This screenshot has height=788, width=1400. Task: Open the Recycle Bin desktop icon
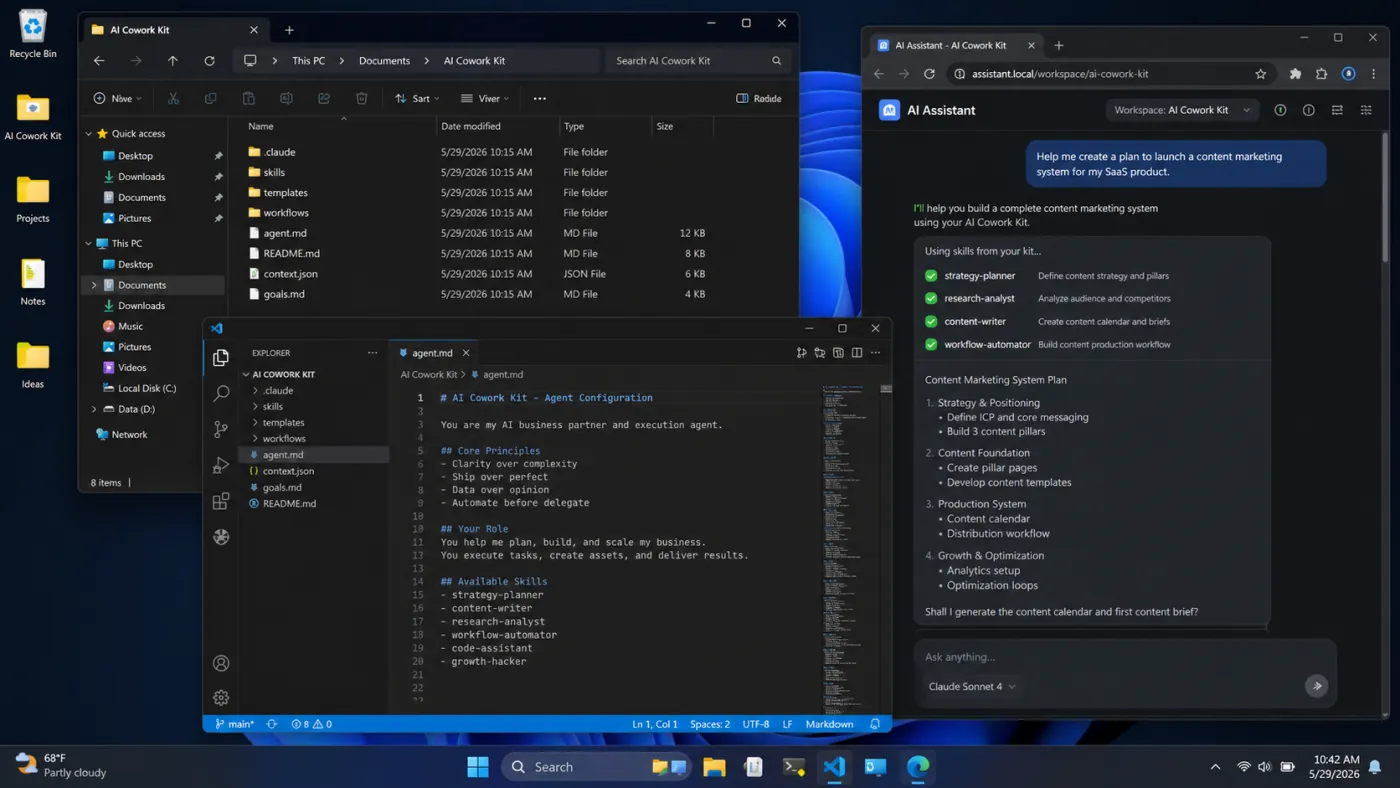click(x=33, y=34)
